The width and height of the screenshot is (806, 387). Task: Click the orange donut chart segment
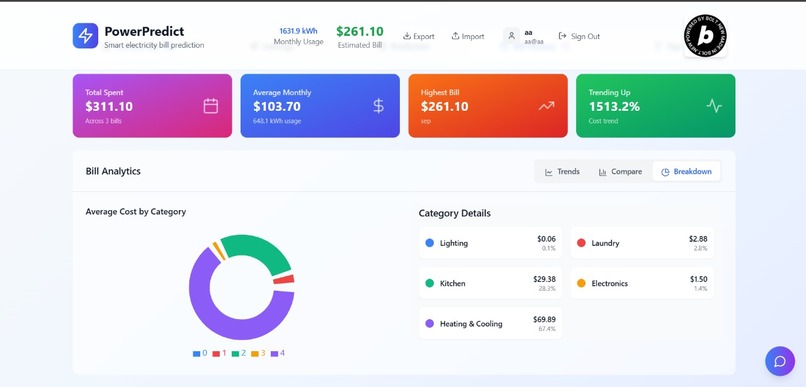(x=219, y=250)
